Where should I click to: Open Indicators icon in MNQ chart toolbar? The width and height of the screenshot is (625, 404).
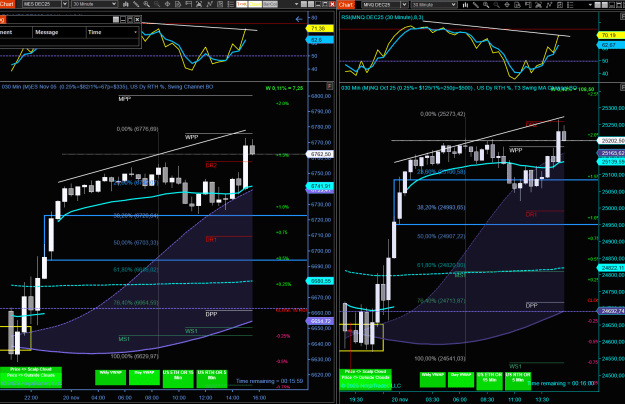(549, 5)
